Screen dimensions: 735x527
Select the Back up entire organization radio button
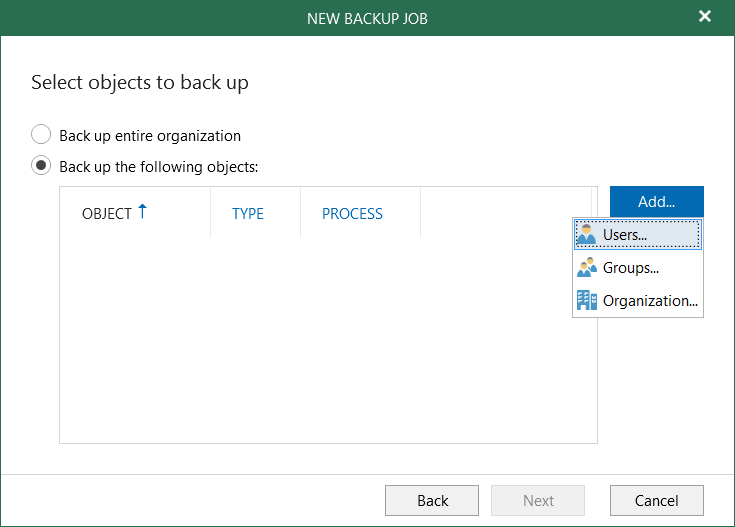[41, 135]
